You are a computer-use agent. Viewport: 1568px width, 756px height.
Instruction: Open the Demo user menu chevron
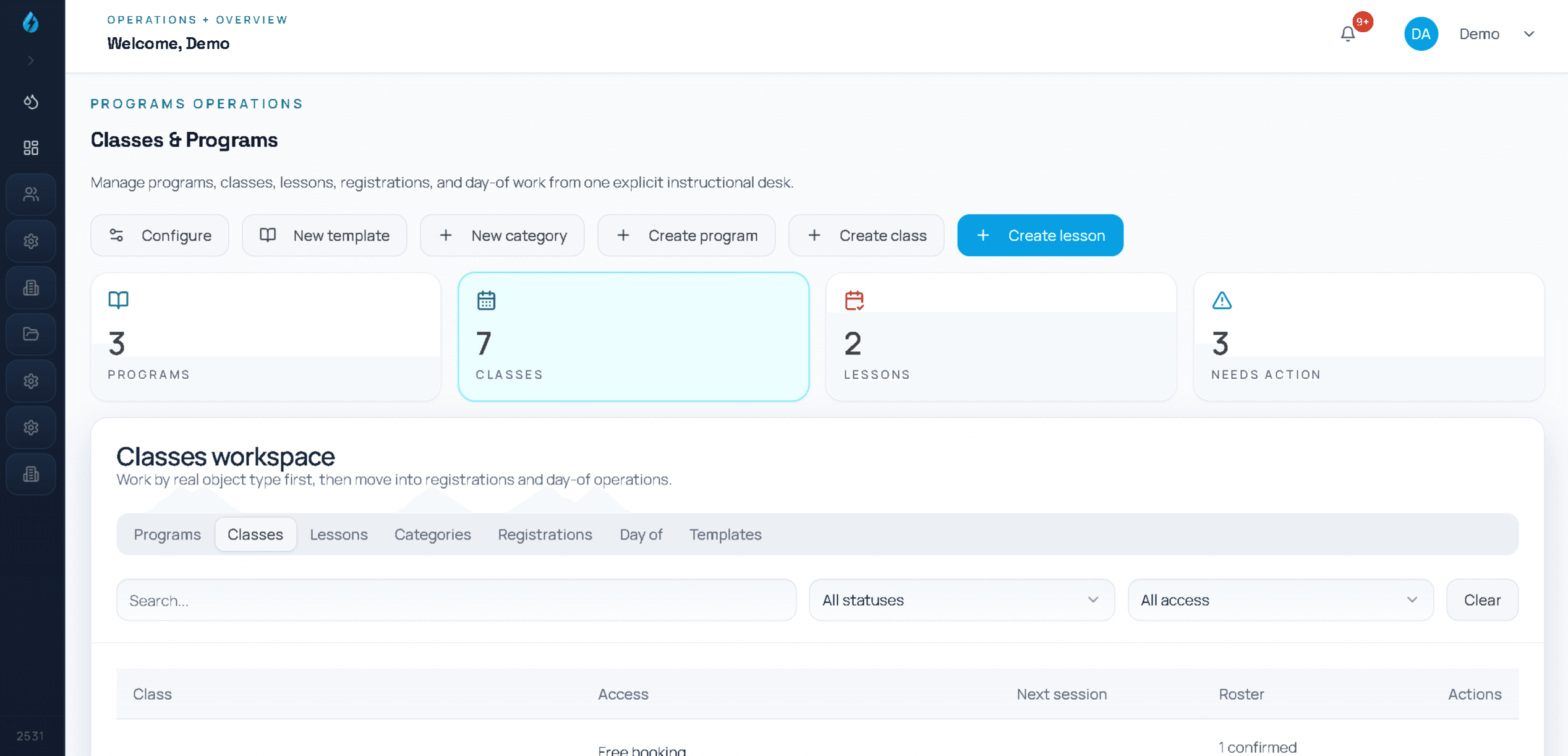click(1528, 34)
